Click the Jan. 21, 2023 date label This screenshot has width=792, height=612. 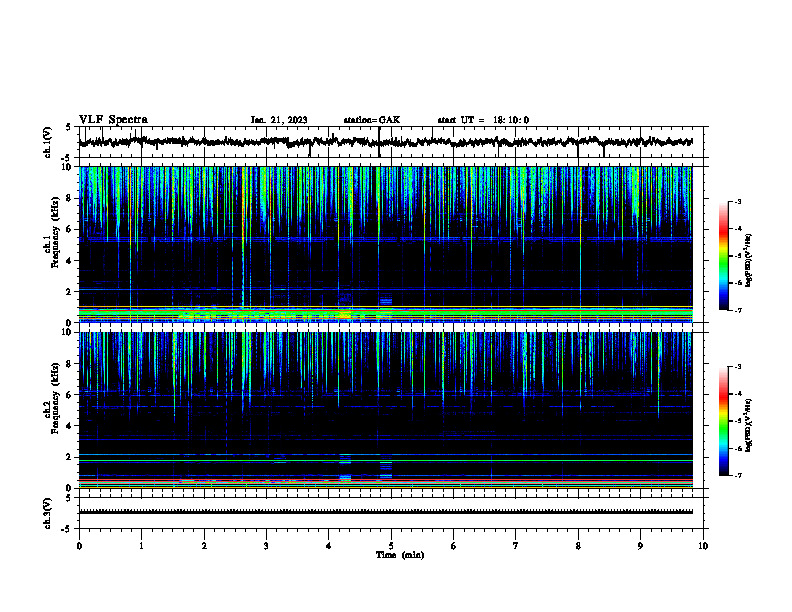(x=279, y=120)
